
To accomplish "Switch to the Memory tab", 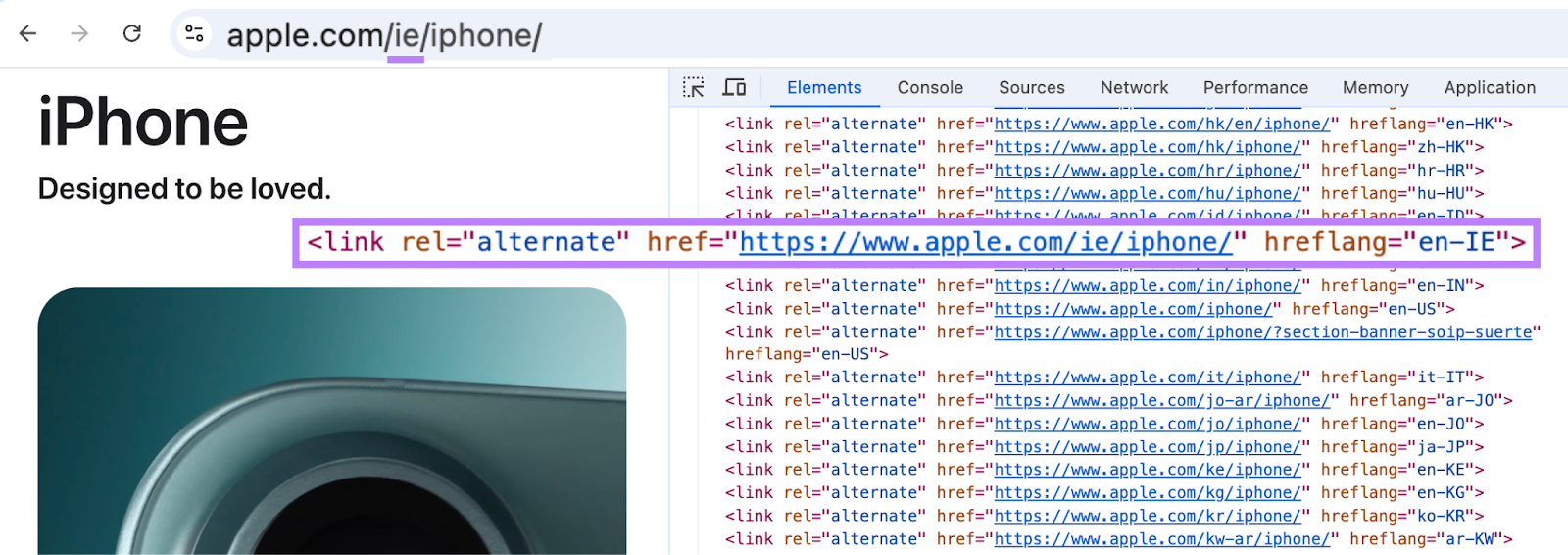I will [x=1375, y=88].
